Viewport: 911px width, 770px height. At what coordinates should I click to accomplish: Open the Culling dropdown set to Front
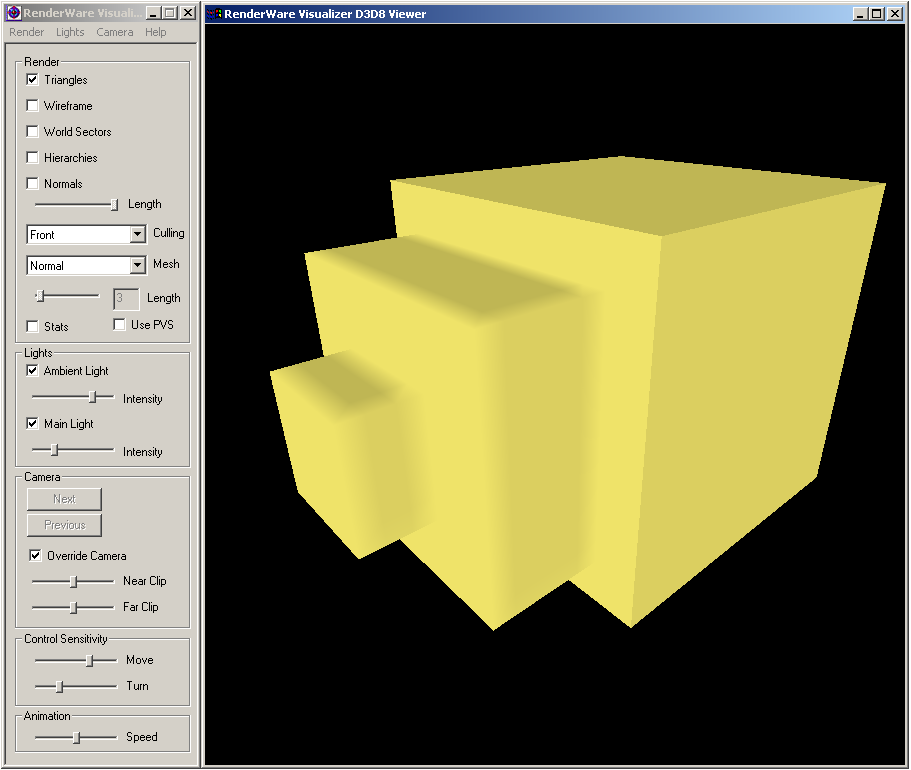138,234
